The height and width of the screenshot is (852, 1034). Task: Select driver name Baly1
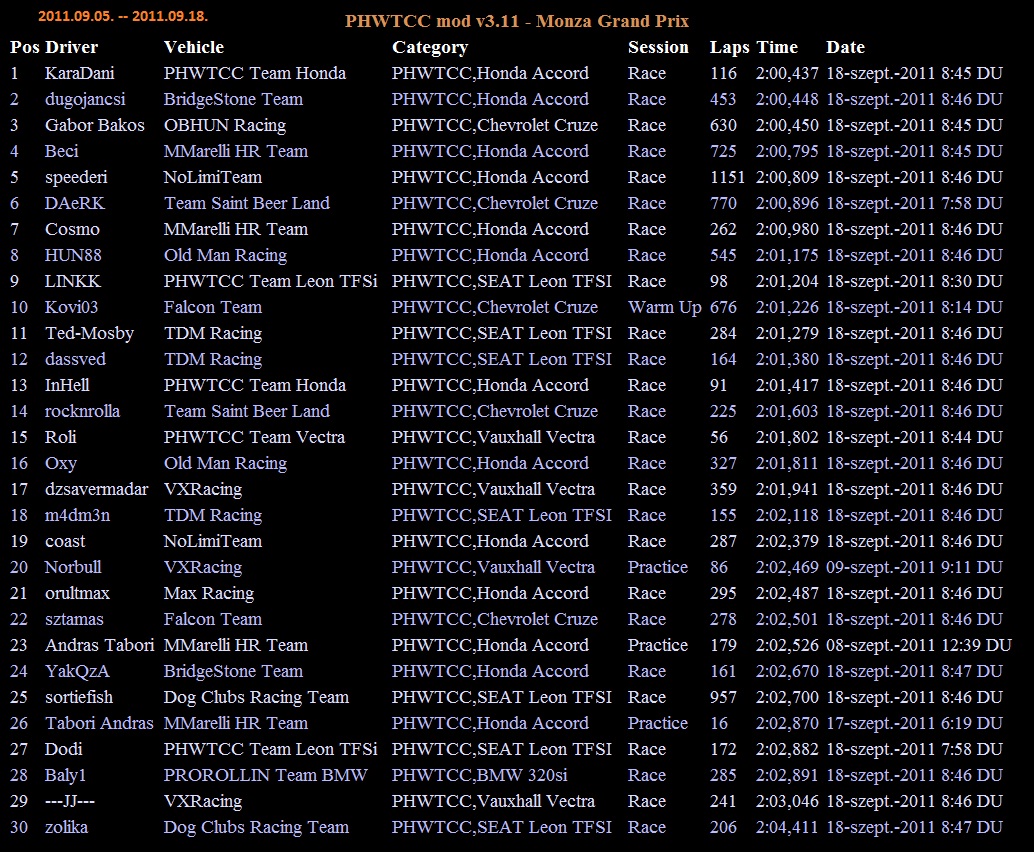(65, 776)
